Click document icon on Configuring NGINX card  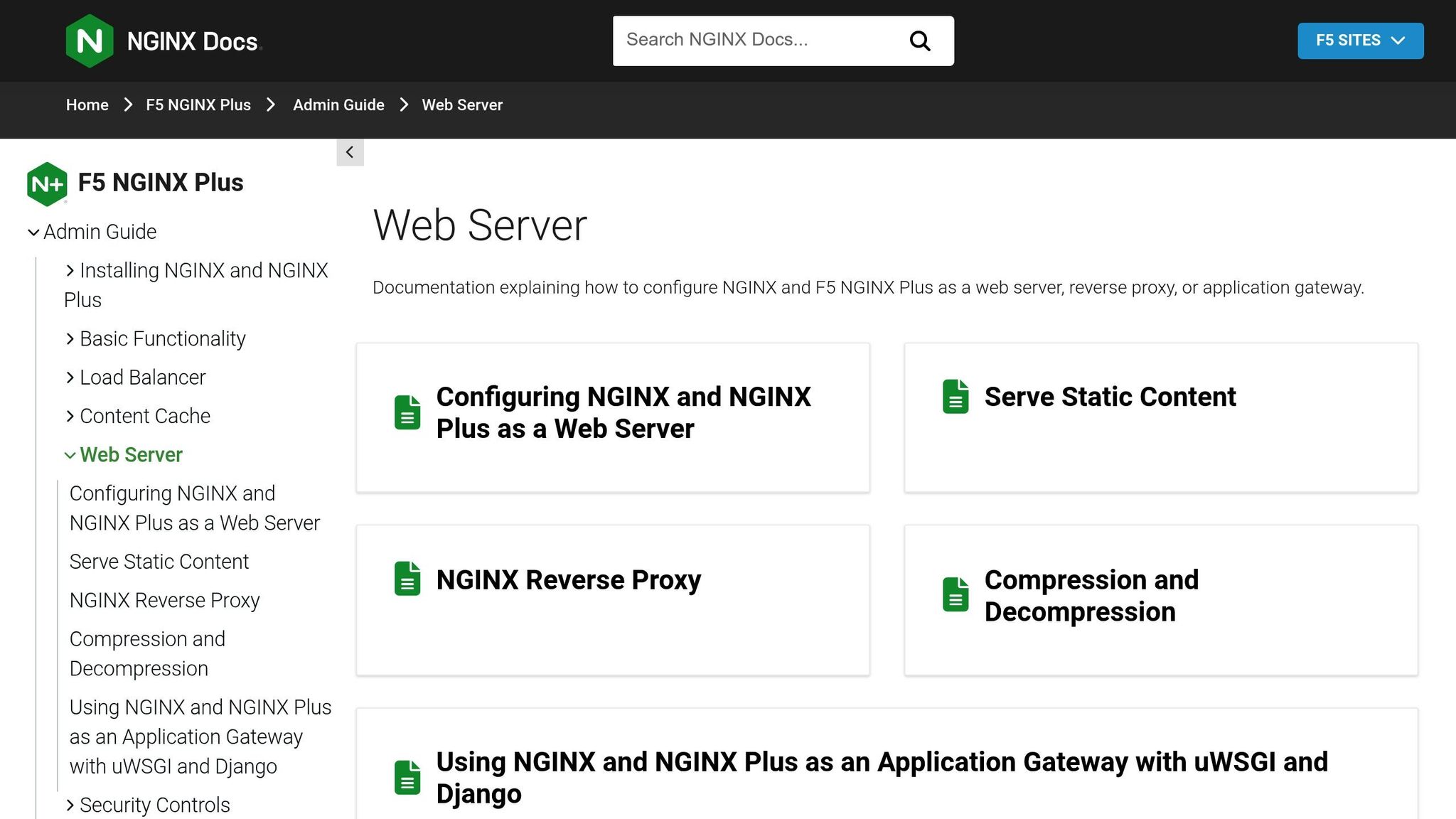coord(407,412)
